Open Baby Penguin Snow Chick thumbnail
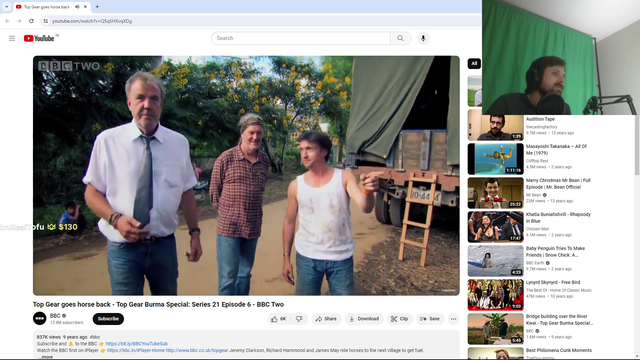The image size is (640, 360). (x=496, y=261)
